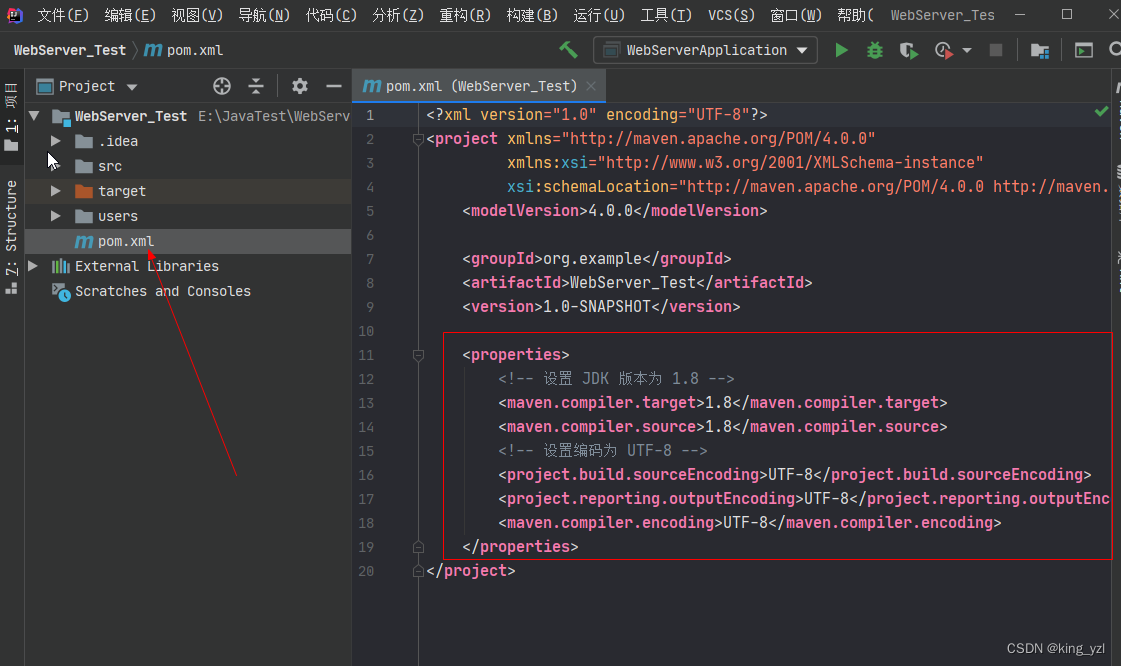Click the run anything window icon
This screenshot has height=666, width=1121.
click(1084, 50)
